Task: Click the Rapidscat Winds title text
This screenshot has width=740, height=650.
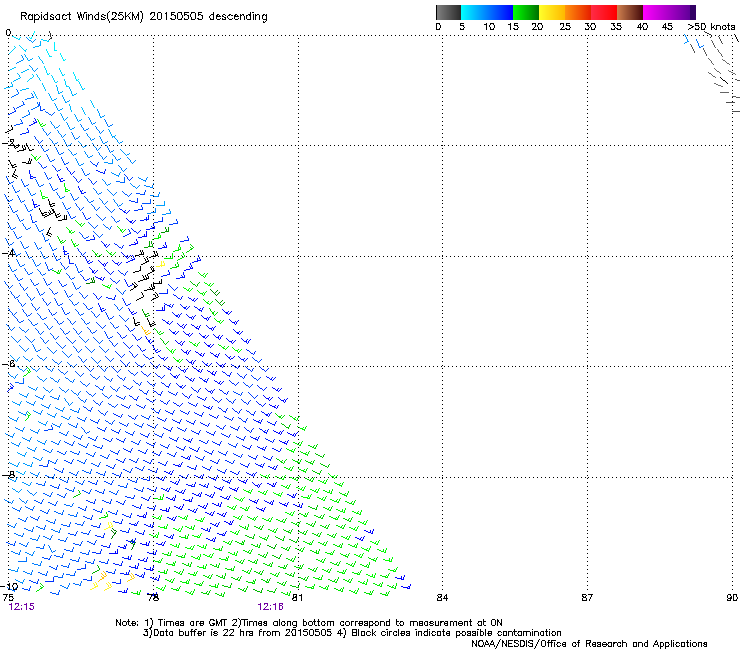Action: point(143,17)
